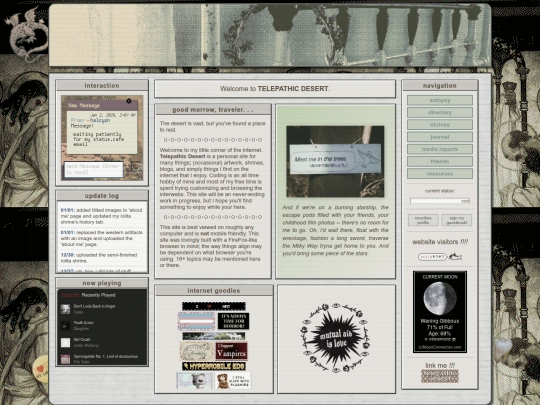The image size is (540, 405).
Task: Open the Girl Crush track
Action: (82, 340)
